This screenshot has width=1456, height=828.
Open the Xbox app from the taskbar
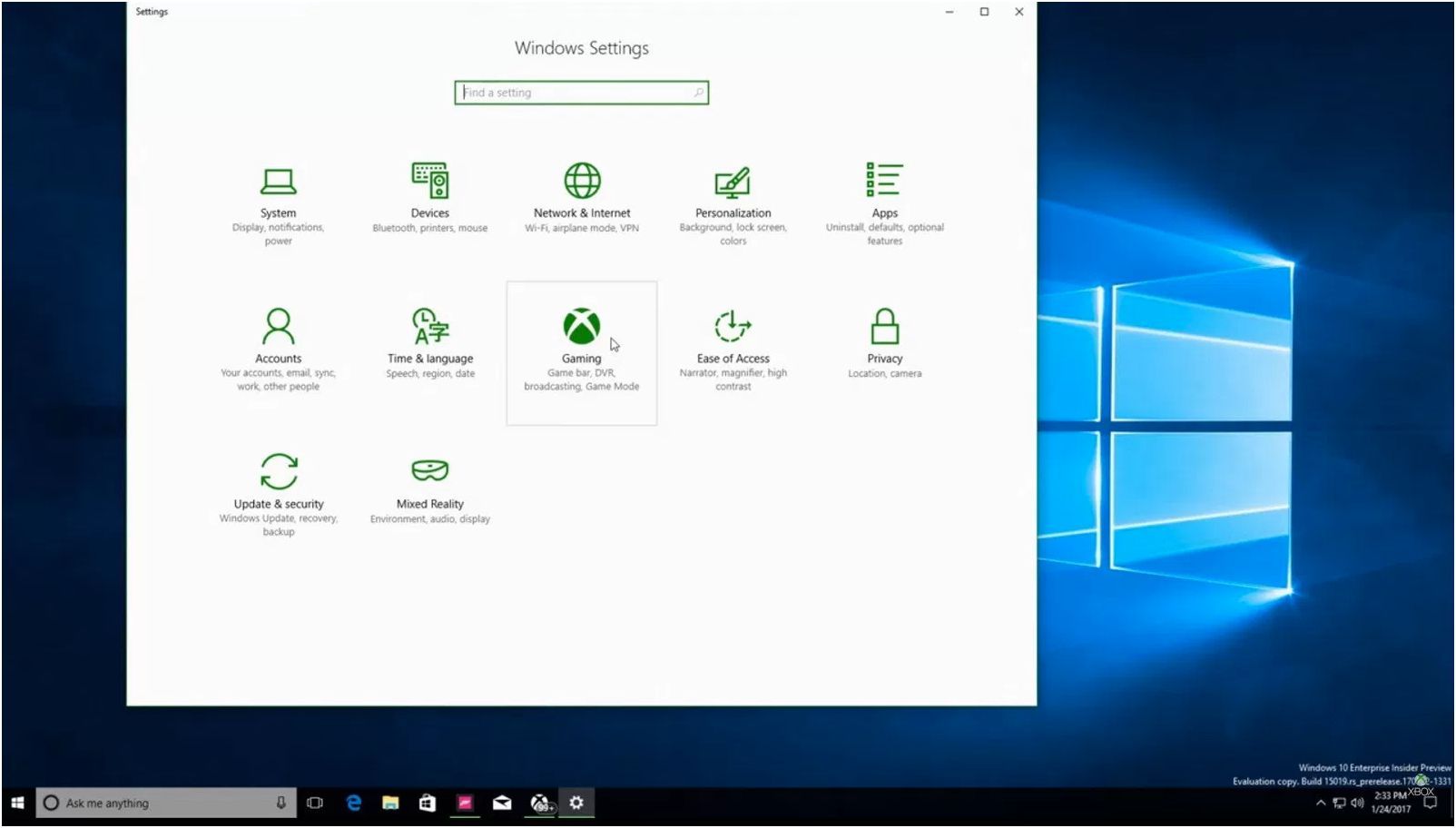pyautogui.click(x=539, y=803)
